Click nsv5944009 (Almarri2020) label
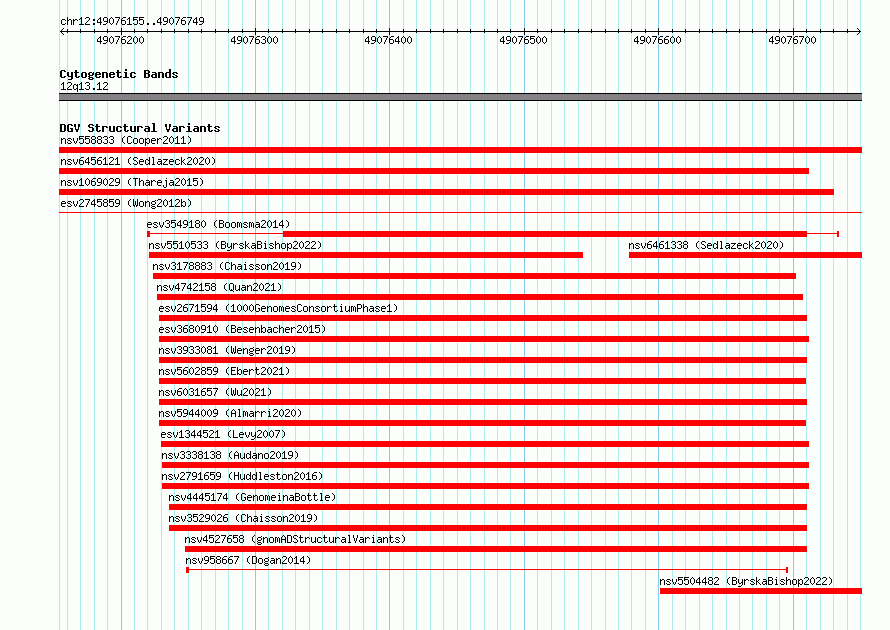Screen dimensions: 890x630 (x=230, y=413)
